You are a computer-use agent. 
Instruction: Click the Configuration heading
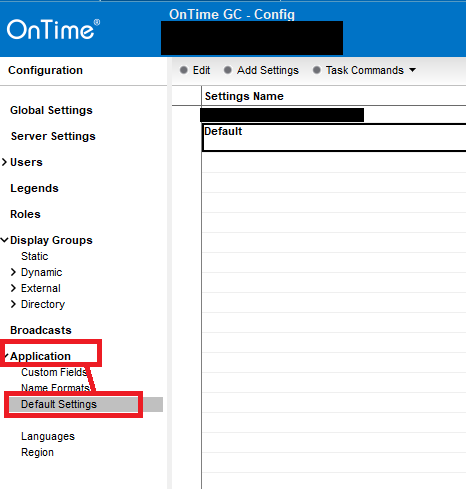45,70
